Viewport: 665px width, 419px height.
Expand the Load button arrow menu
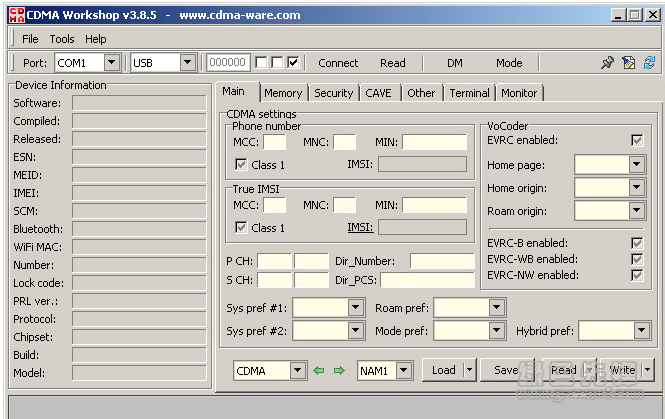coord(469,370)
